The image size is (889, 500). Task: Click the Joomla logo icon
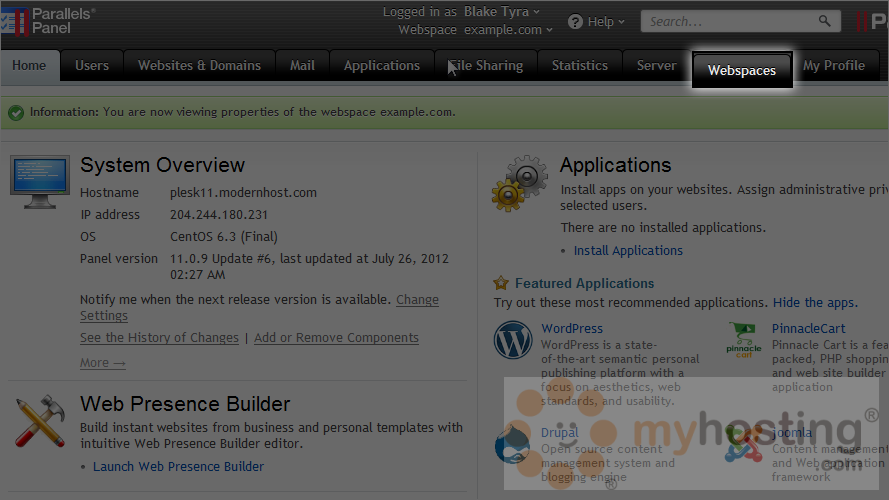[x=743, y=444]
